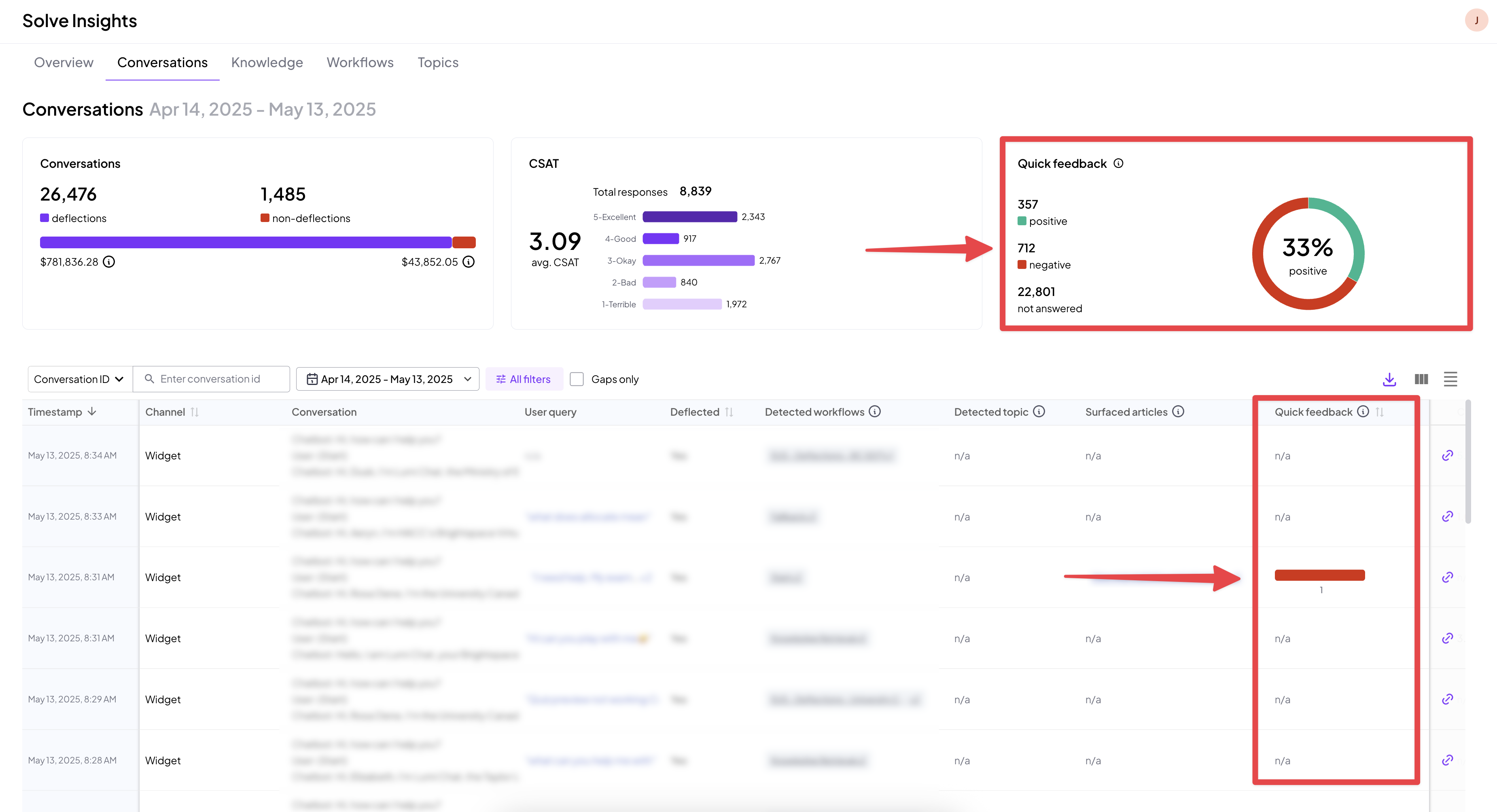Sort table by Channel

195,412
